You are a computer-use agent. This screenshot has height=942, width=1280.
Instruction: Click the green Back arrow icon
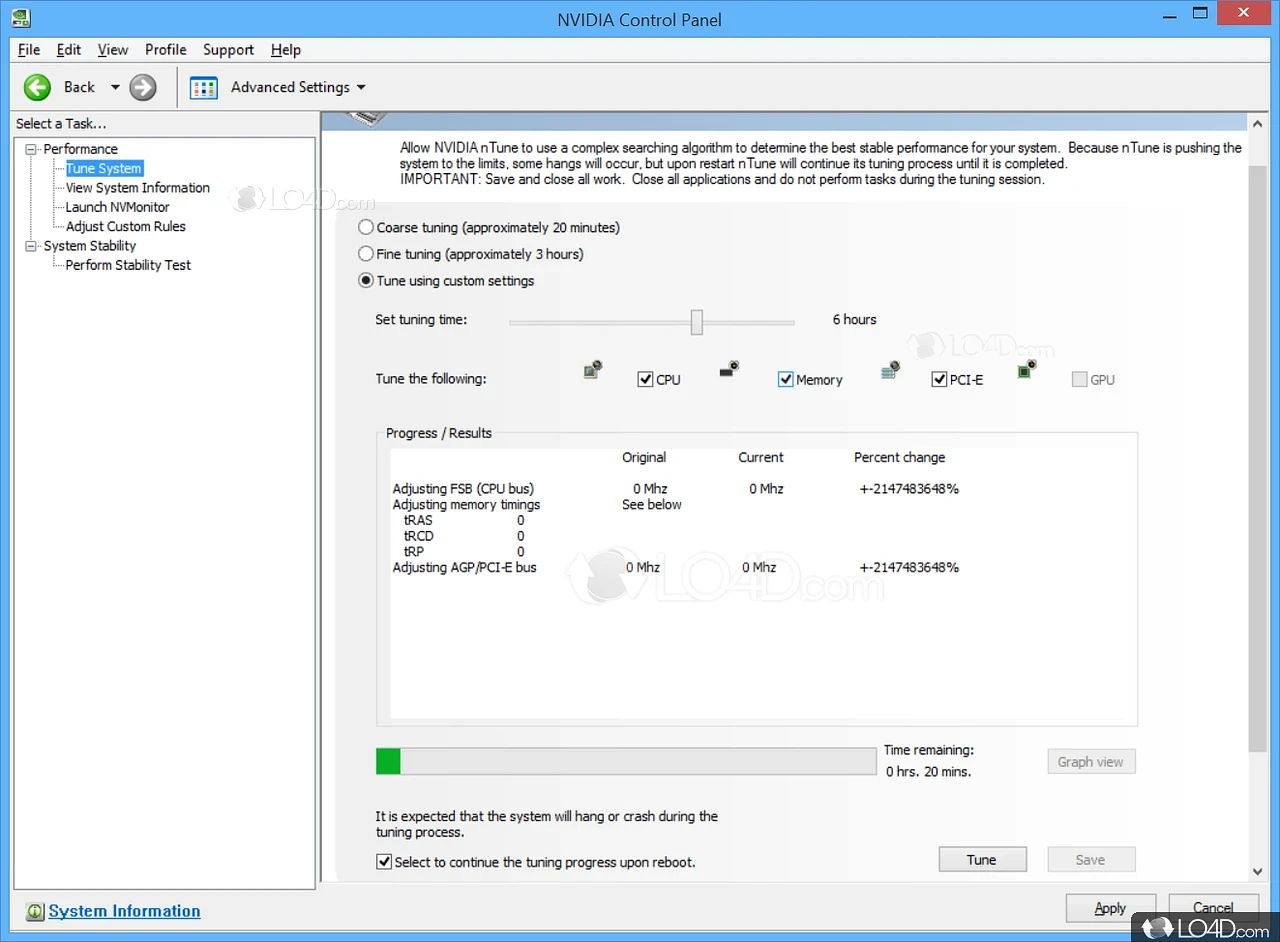[38, 87]
